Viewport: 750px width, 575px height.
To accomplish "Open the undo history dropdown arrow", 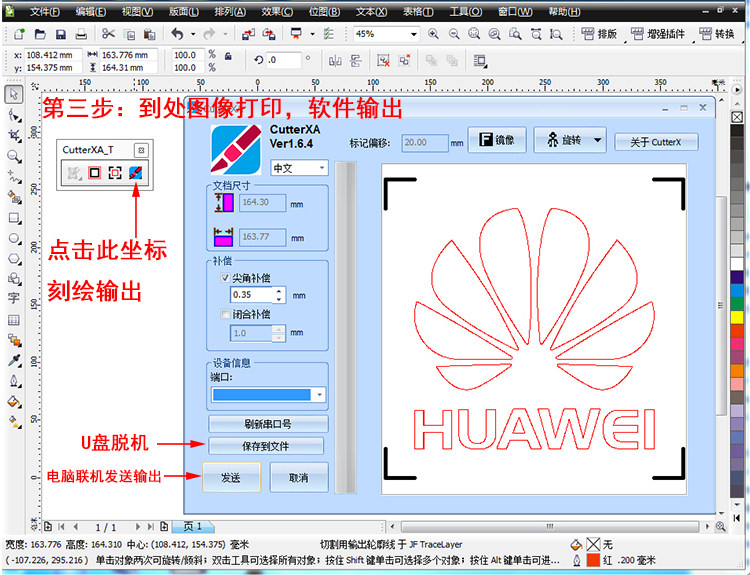I will [x=193, y=34].
